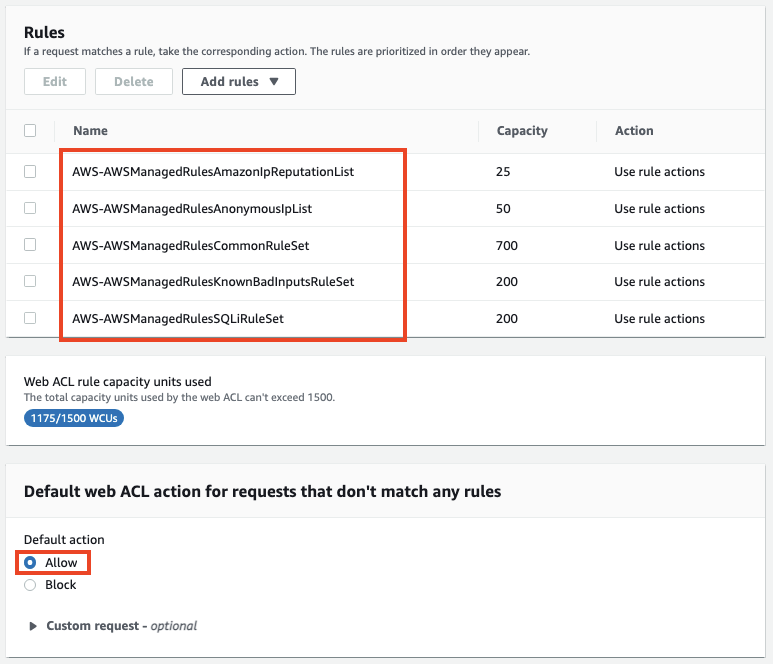This screenshot has height=664, width=773.
Task: Click the Capacity column header
Action: (x=522, y=131)
